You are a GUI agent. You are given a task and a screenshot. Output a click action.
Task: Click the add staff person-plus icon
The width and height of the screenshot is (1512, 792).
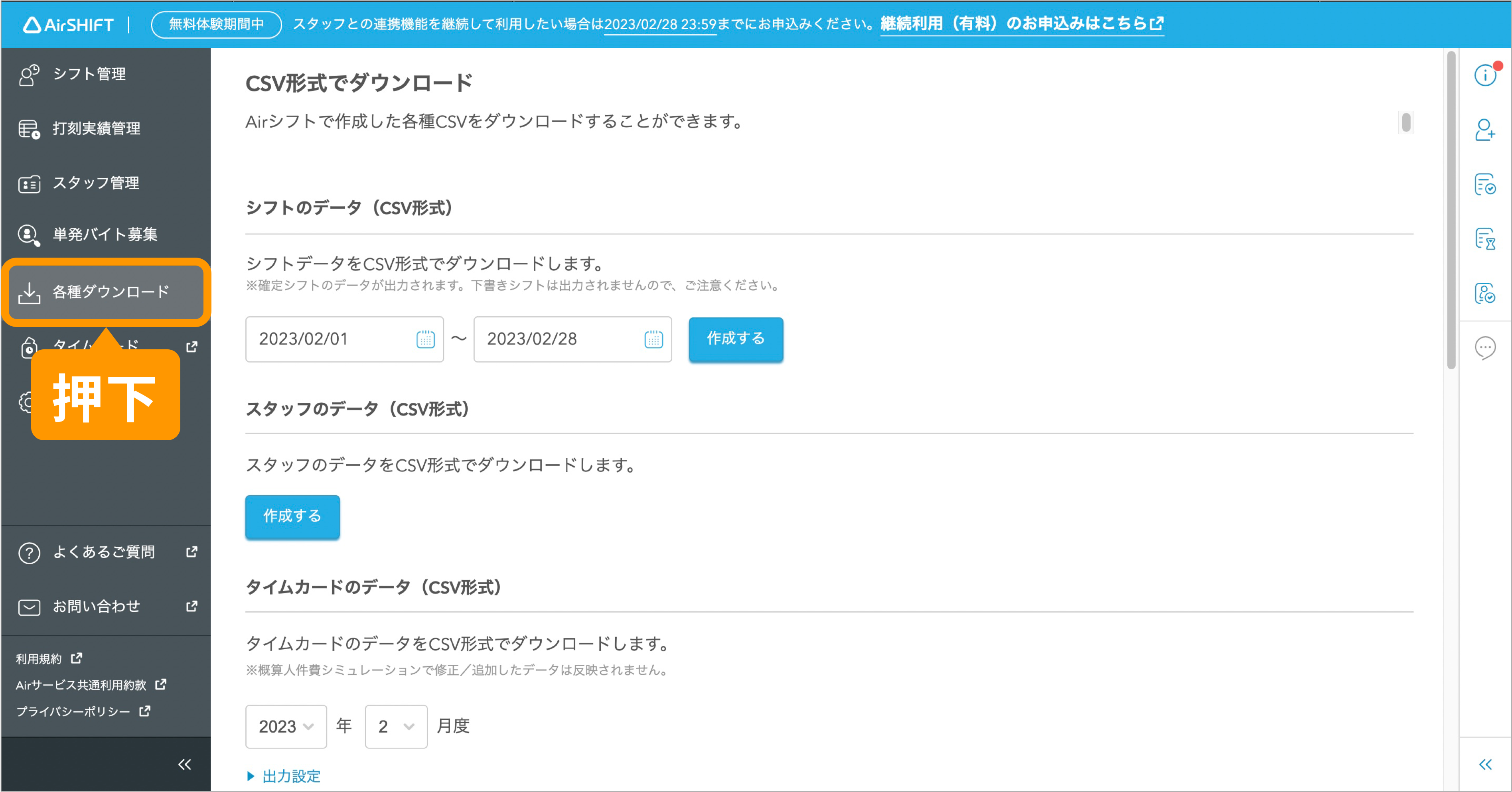point(1485,130)
